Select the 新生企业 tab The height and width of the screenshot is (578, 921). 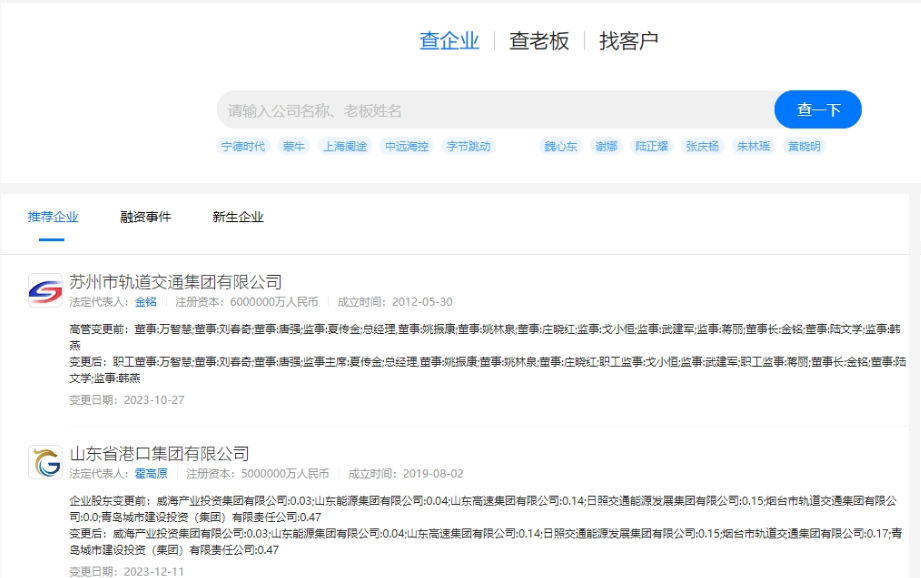point(238,217)
